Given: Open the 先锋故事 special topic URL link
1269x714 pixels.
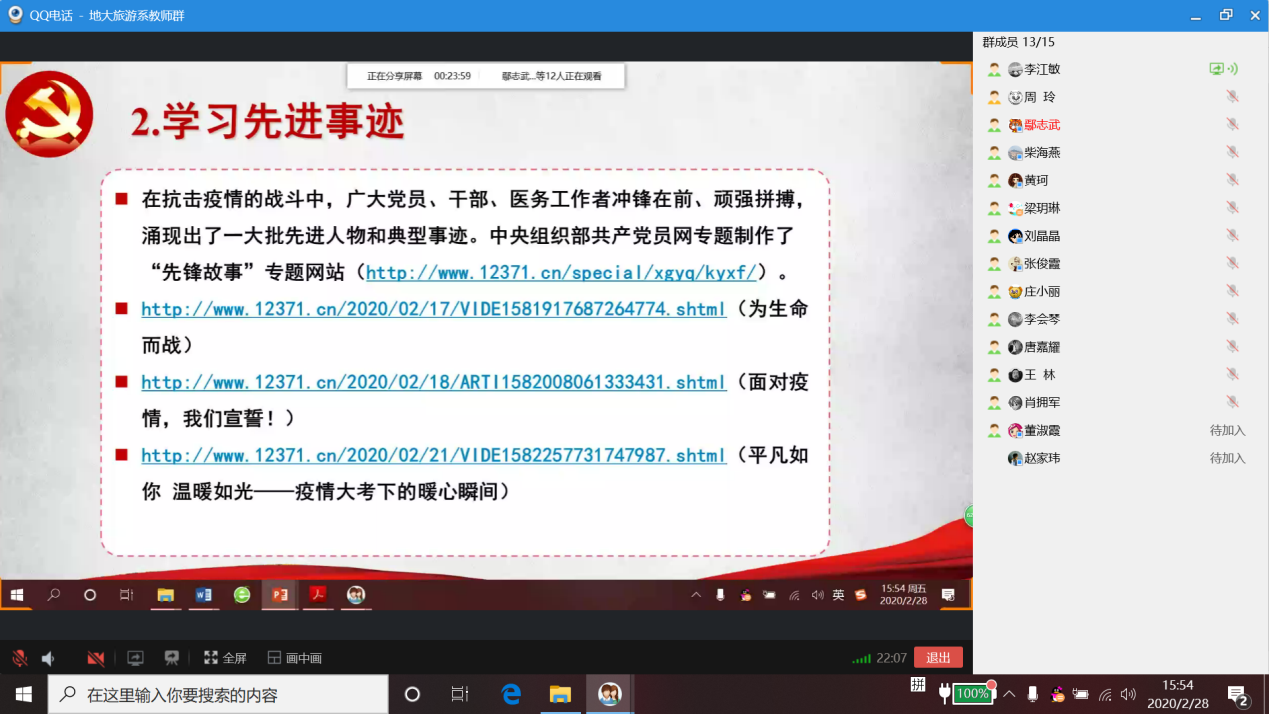Looking at the screenshot, I should [x=561, y=272].
